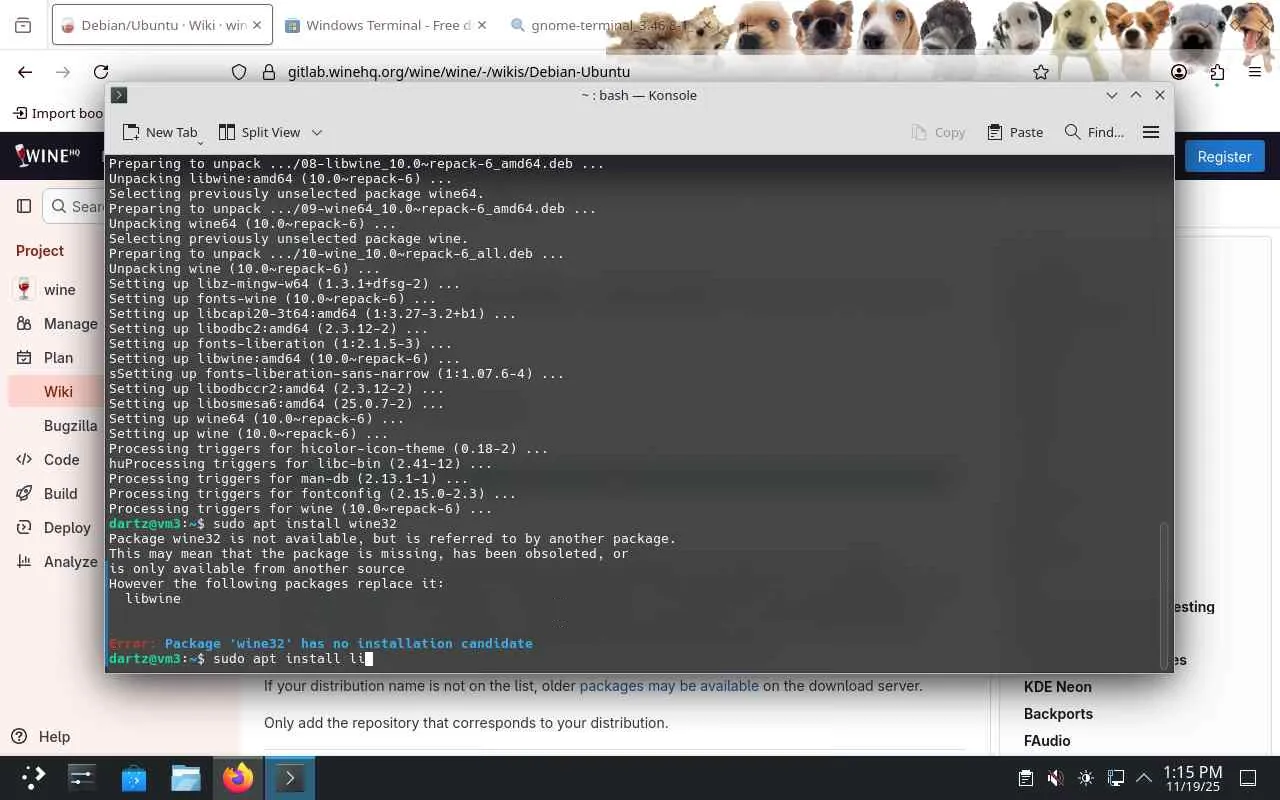1280x800 pixels.
Task: Click the "sudo apt install wine32" command
Action: click(x=305, y=523)
